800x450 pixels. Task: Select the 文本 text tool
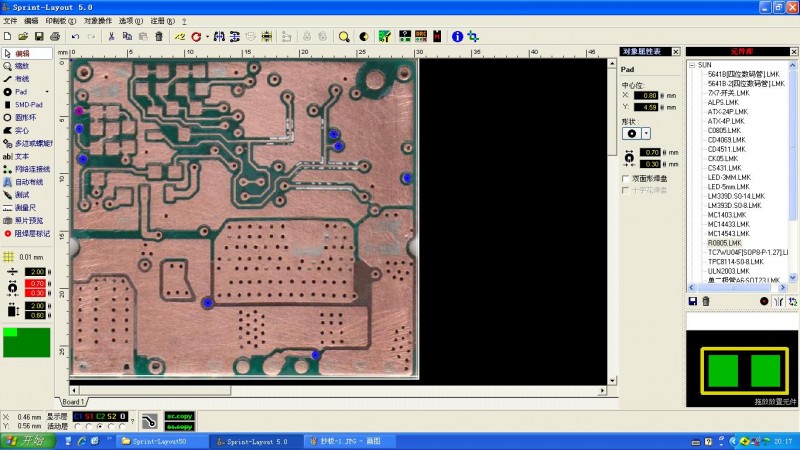pyautogui.click(x=22, y=156)
